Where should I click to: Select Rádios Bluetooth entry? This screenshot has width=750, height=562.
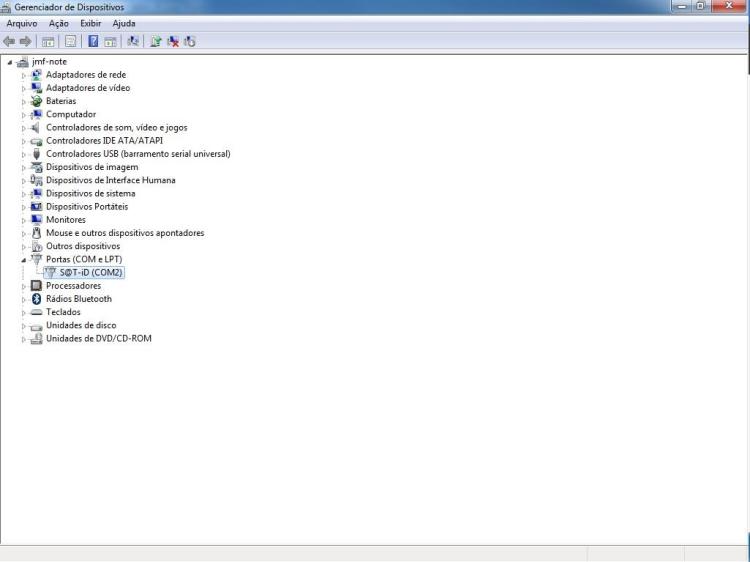(x=79, y=299)
